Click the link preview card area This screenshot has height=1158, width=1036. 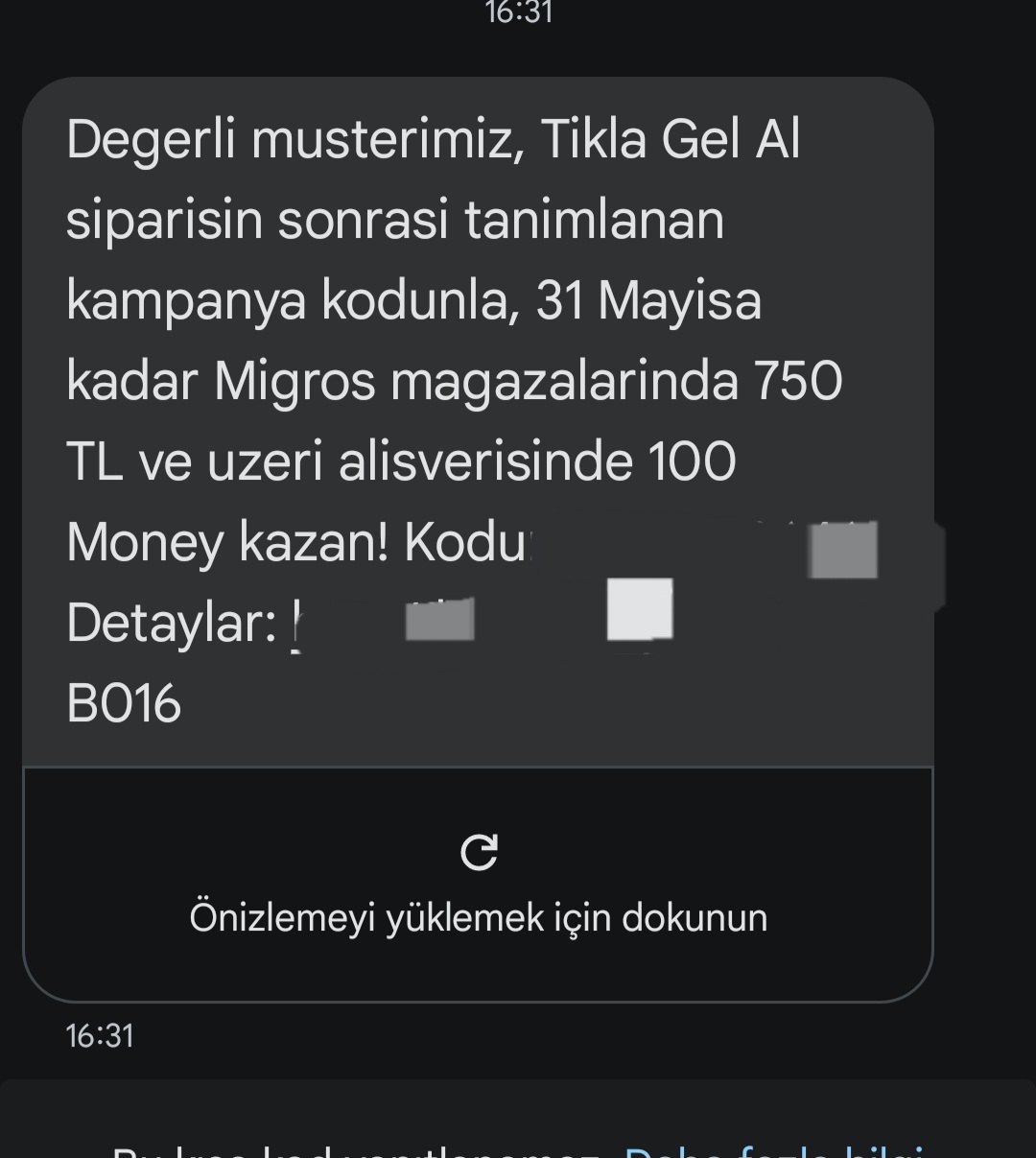(478, 885)
